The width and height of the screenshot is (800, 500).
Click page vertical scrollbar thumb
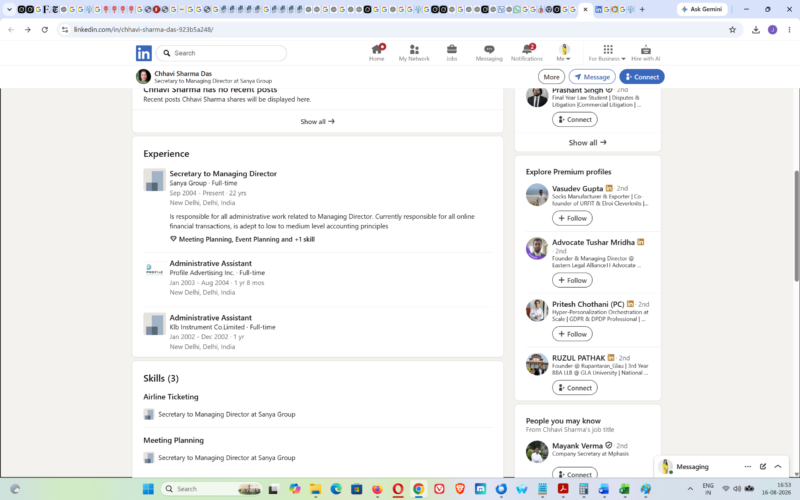796,224
